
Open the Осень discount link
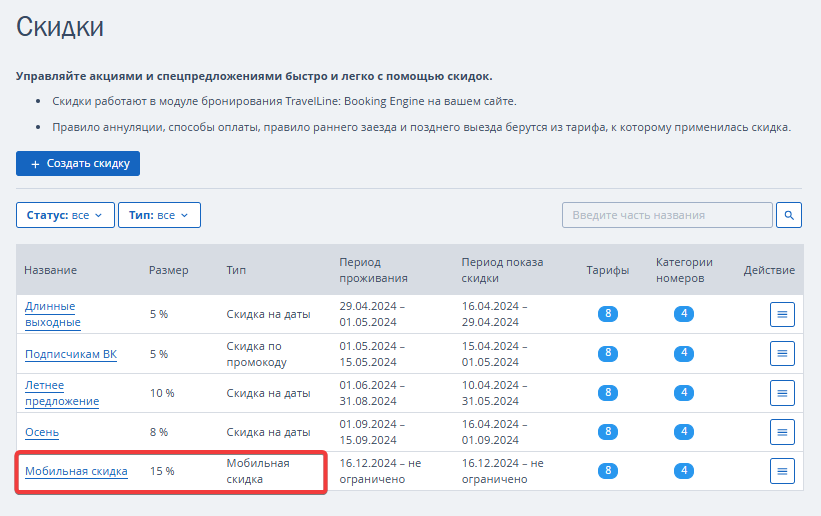pyautogui.click(x=42, y=432)
